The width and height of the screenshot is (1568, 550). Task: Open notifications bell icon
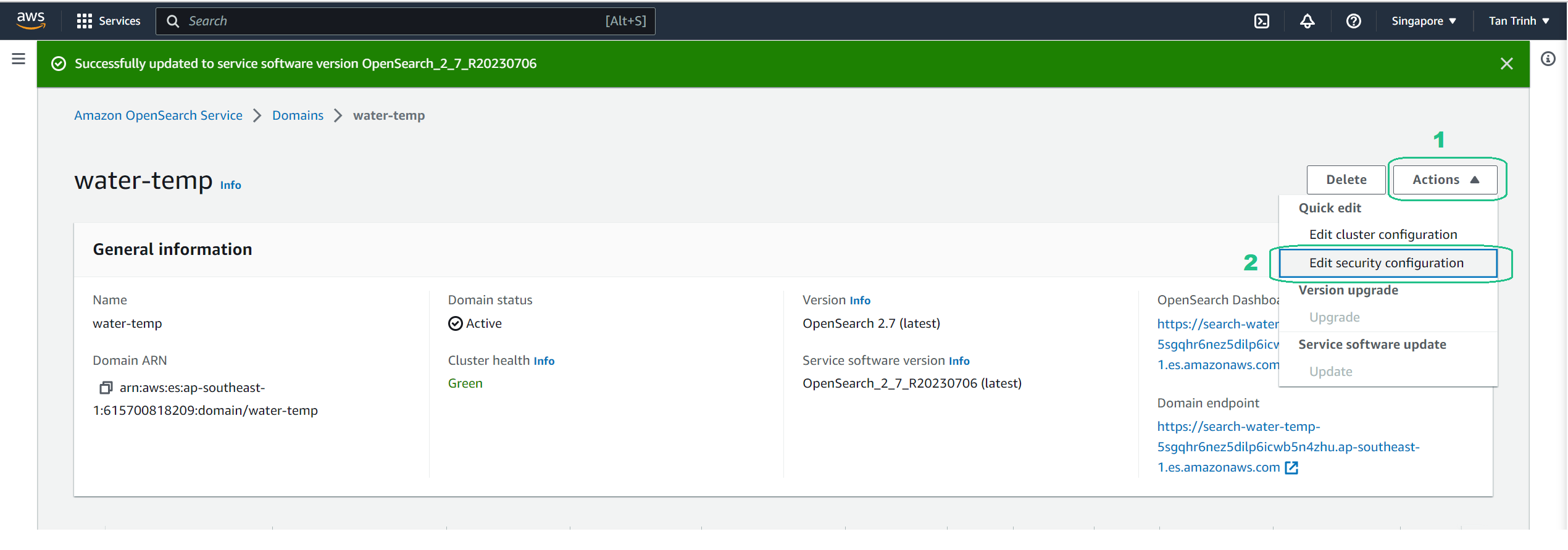(x=1307, y=21)
